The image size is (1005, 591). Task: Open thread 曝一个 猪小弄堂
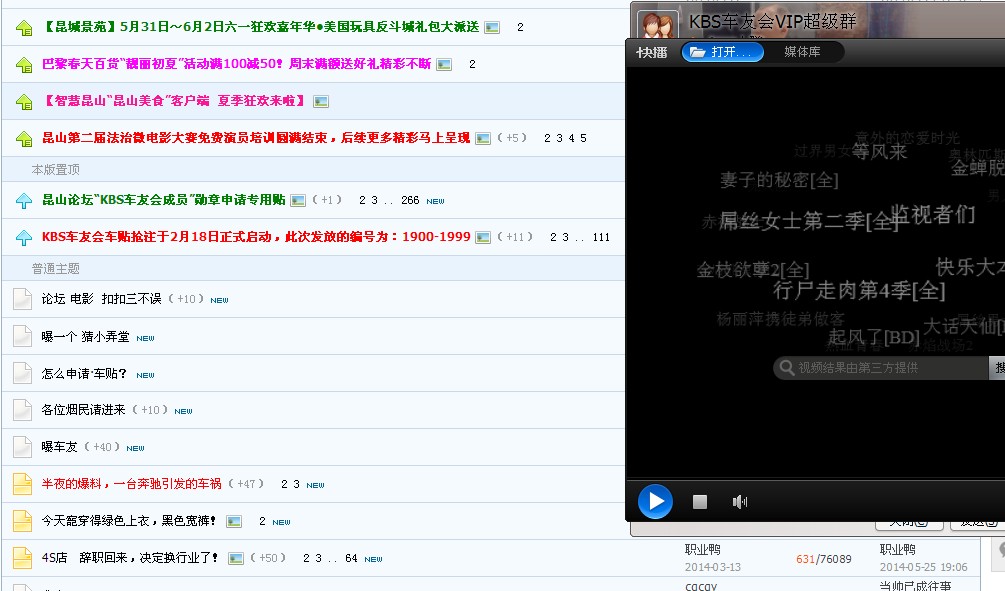(85, 337)
